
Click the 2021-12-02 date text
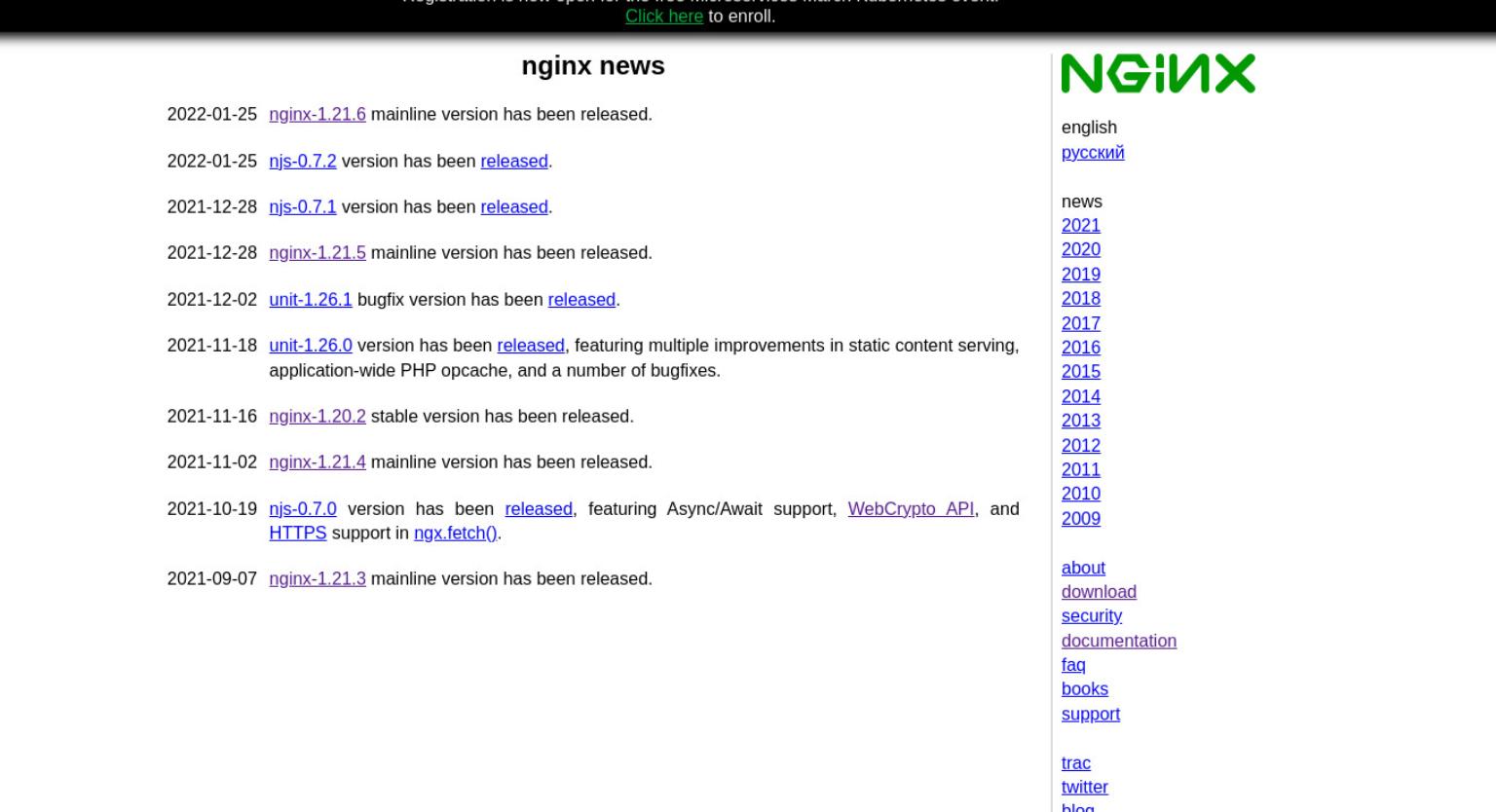tap(212, 299)
